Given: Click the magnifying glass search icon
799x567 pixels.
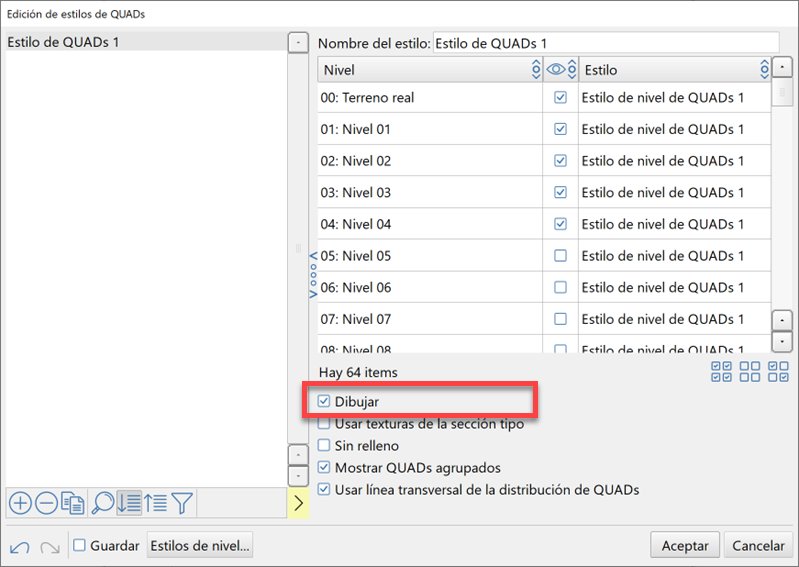Looking at the screenshot, I should coord(102,503).
